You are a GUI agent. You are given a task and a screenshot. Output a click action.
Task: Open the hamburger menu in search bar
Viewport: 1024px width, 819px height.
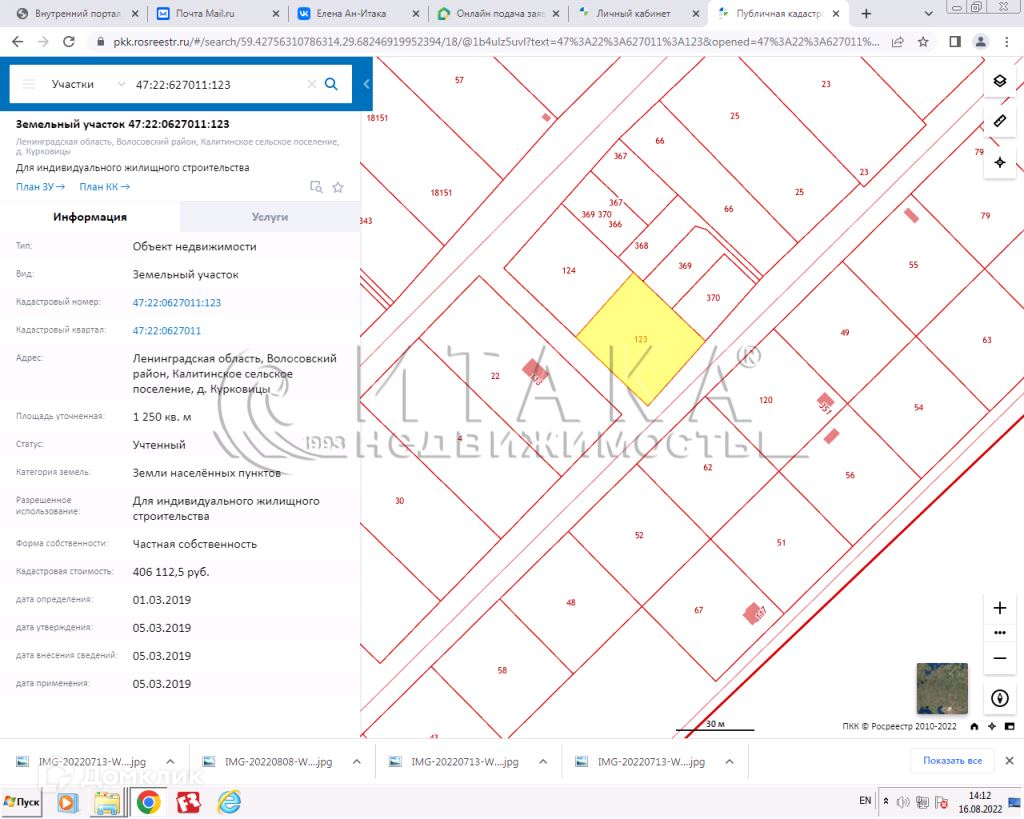[x=29, y=84]
